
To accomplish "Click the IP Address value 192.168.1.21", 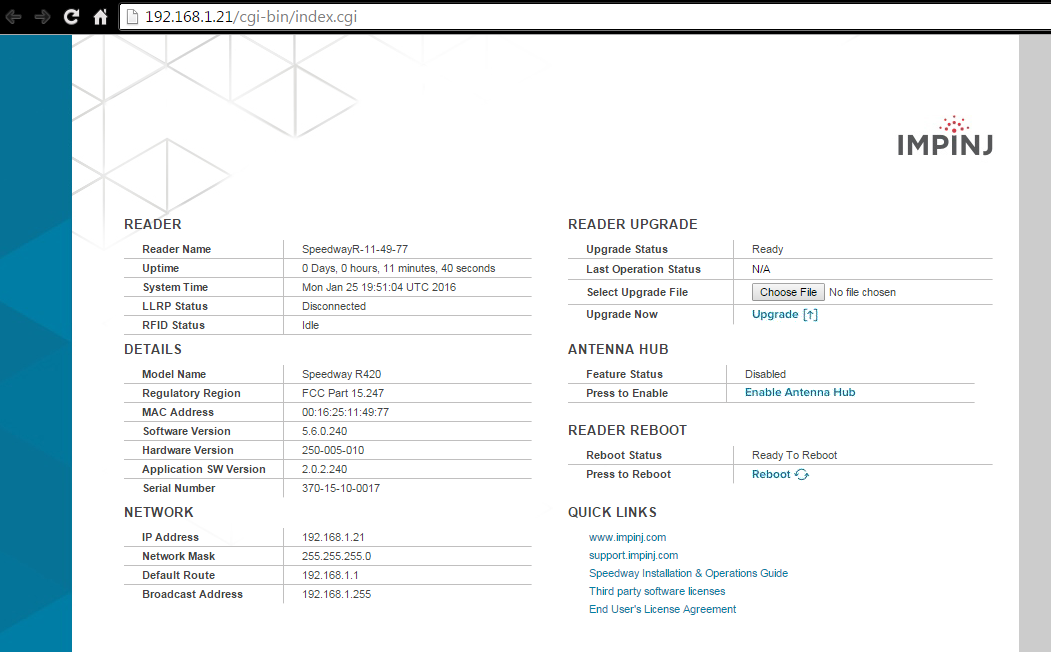I will pyautogui.click(x=333, y=537).
